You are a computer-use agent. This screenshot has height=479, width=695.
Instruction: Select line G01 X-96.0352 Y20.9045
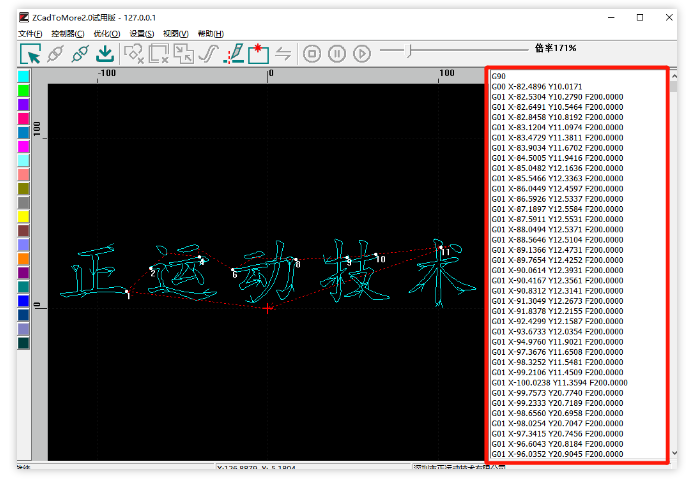point(557,454)
